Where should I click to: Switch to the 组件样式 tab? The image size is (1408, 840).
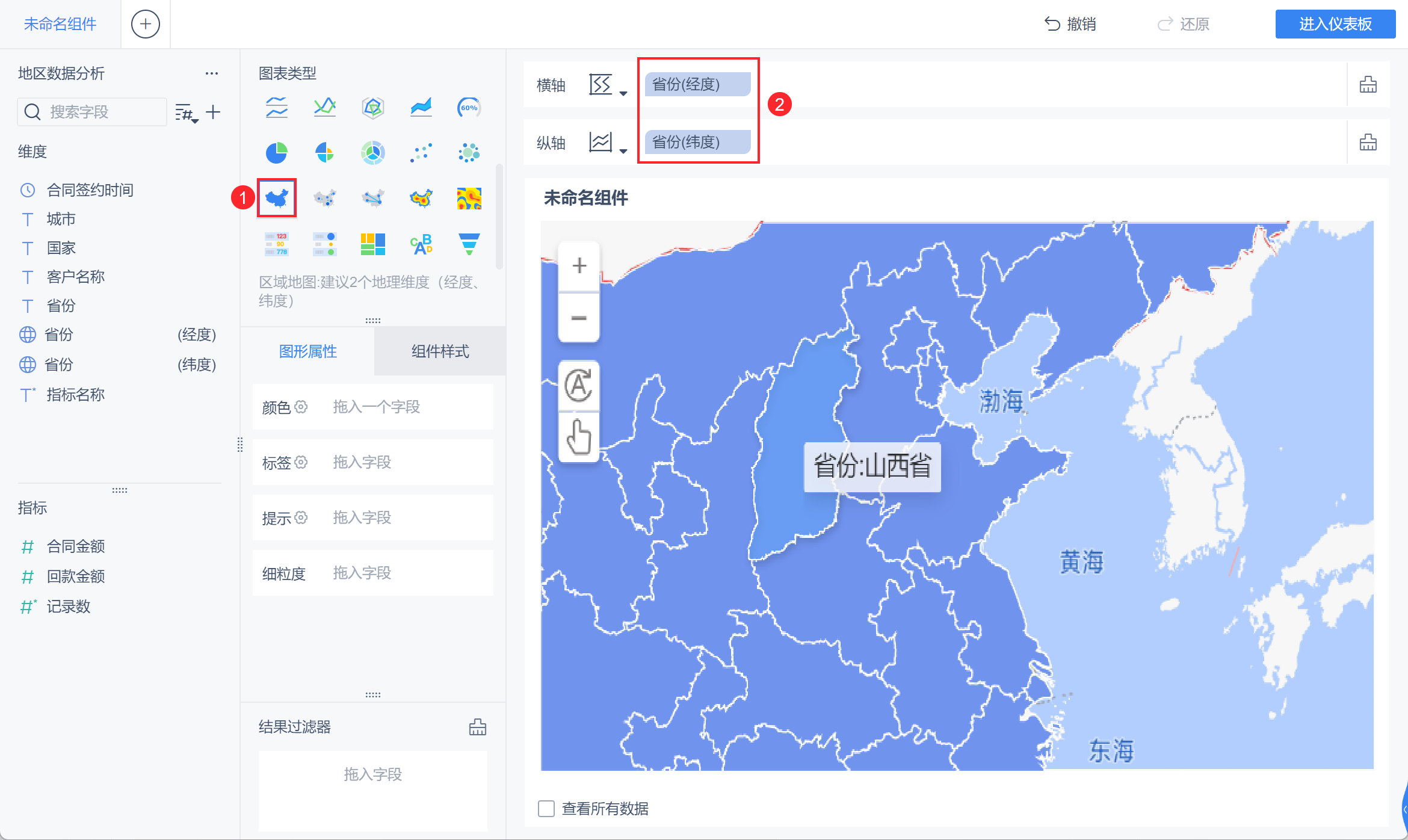pyautogui.click(x=440, y=351)
